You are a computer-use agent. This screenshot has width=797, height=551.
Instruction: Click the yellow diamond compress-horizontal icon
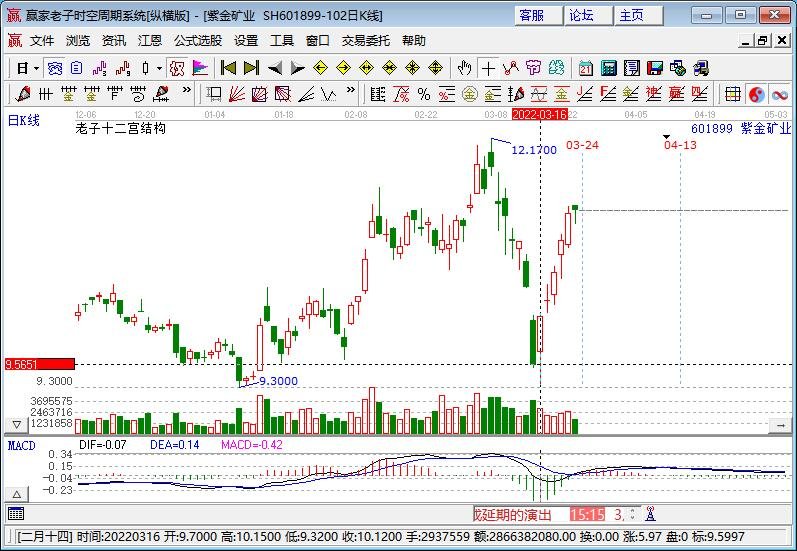389,68
